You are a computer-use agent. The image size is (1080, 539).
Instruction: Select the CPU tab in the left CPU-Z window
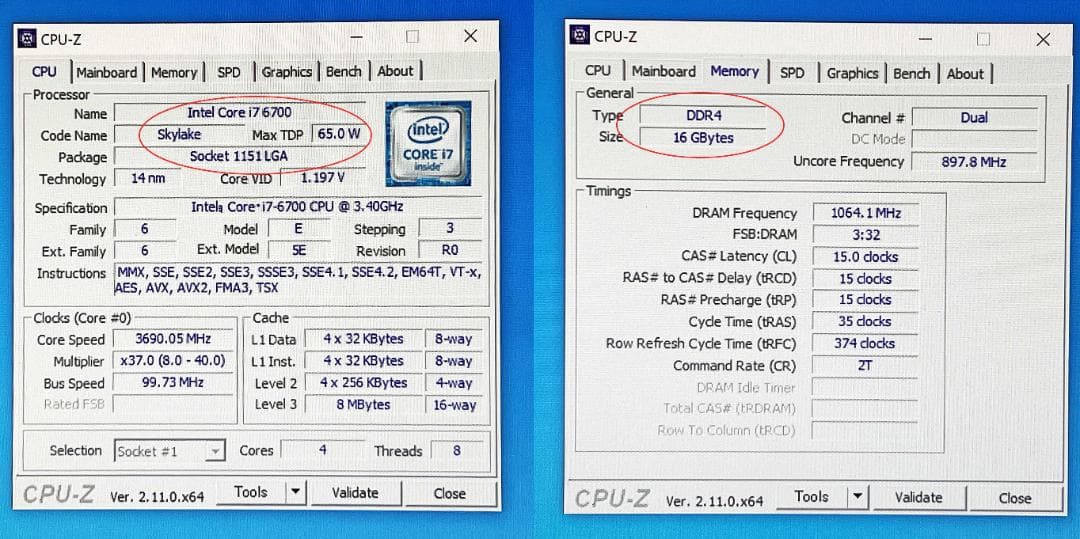[45, 72]
